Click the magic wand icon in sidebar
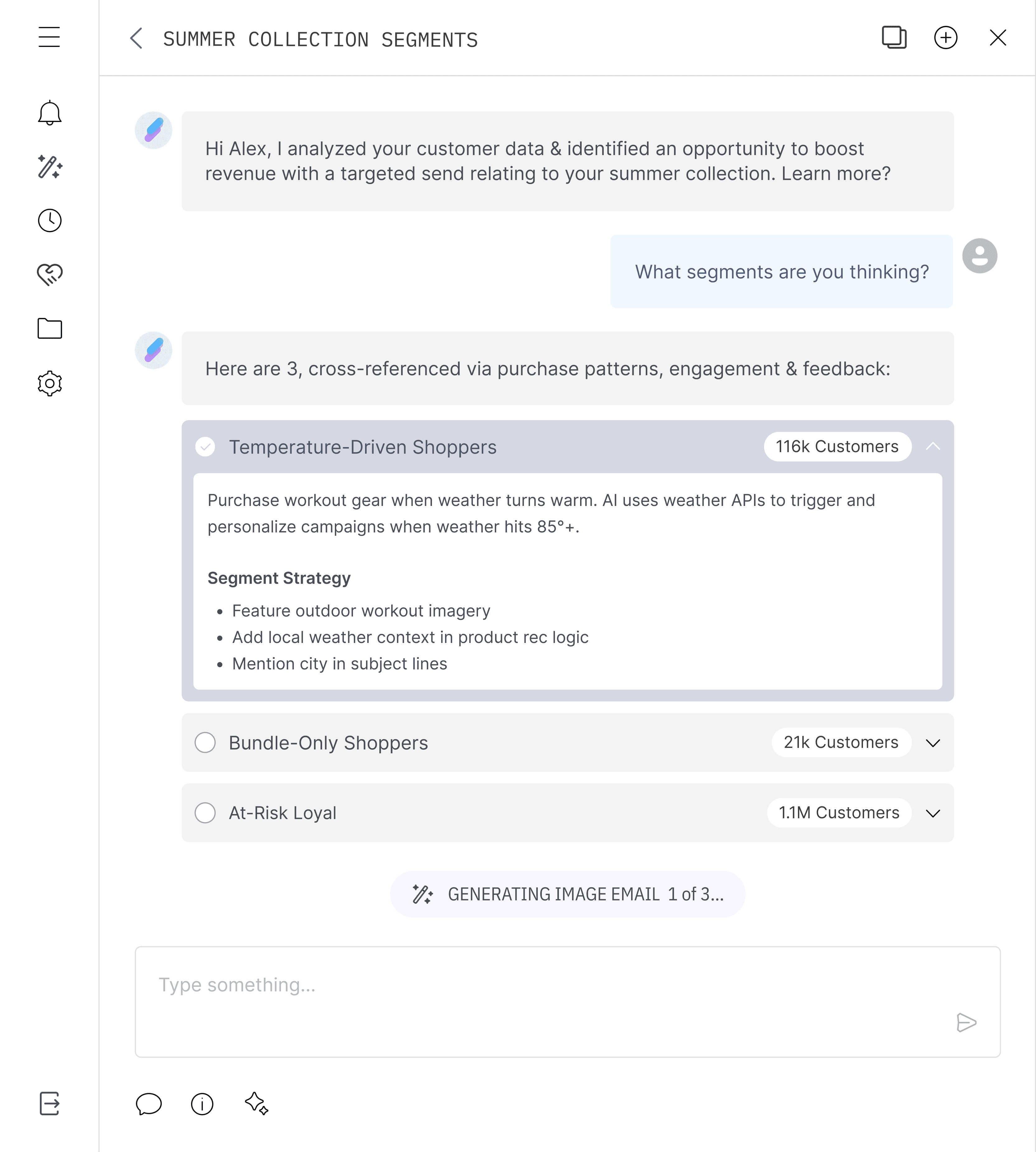Viewport: 1036px width, 1152px height. (49, 167)
